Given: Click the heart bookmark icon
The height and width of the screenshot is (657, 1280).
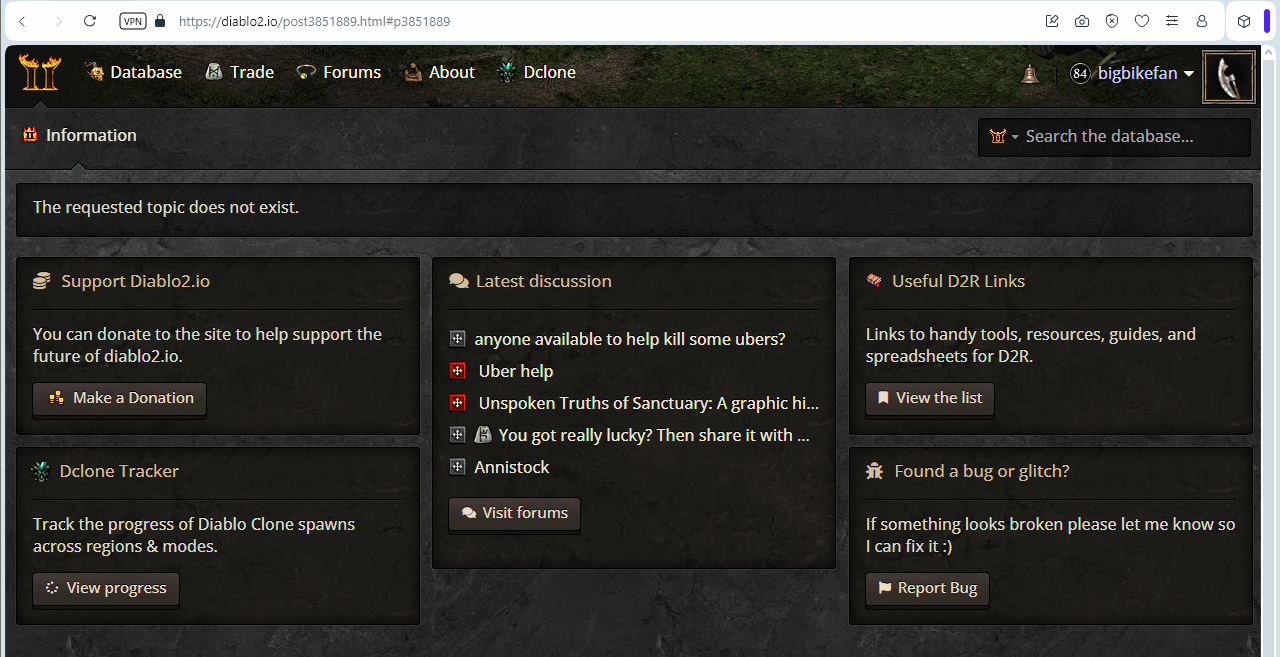Looking at the screenshot, I should tap(1142, 21).
